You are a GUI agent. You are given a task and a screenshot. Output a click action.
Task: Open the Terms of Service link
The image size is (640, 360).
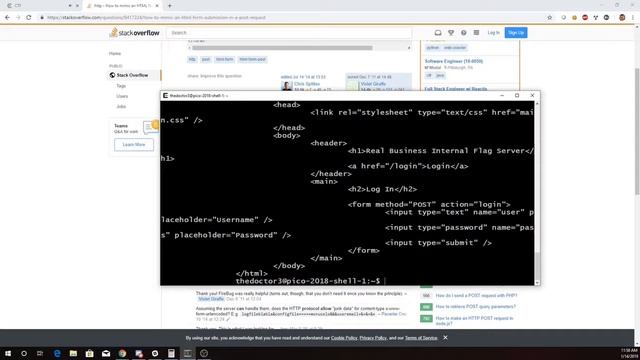click(421, 338)
